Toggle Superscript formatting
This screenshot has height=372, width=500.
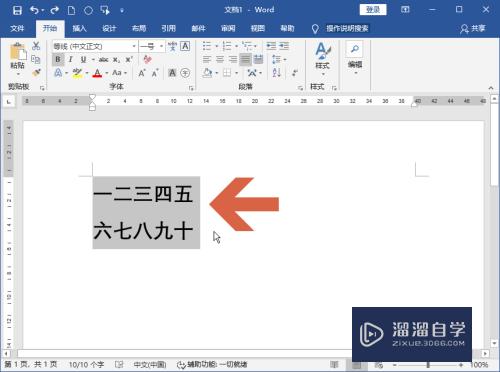tap(129, 59)
